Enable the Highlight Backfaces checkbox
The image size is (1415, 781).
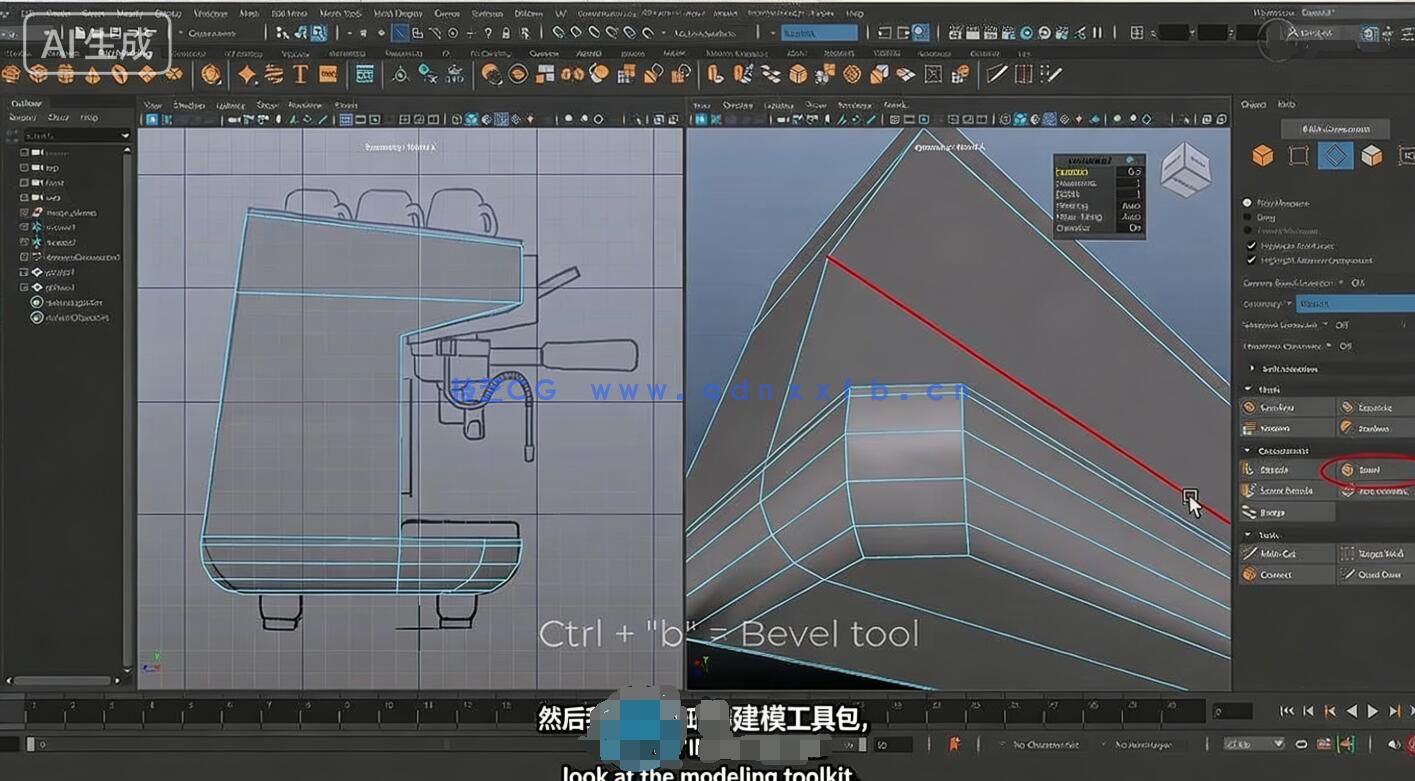tap(1250, 244)
